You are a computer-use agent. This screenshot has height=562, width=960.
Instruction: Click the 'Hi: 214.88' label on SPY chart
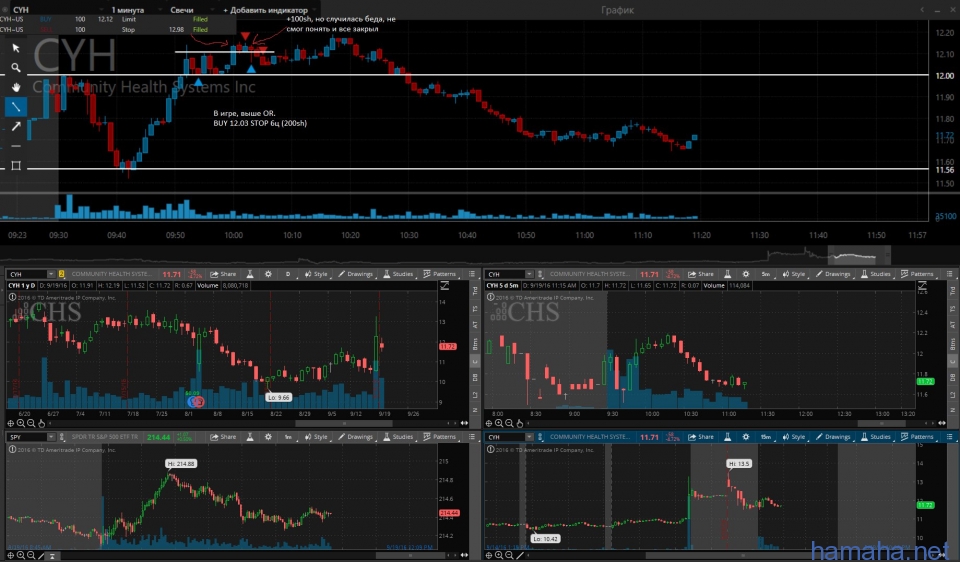pyautogui.click(x=181, y=464)
